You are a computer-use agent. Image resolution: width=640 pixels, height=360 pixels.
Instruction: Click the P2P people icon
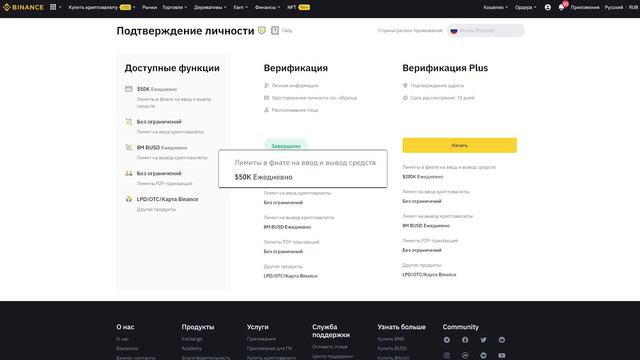click(x=129, y=173)
